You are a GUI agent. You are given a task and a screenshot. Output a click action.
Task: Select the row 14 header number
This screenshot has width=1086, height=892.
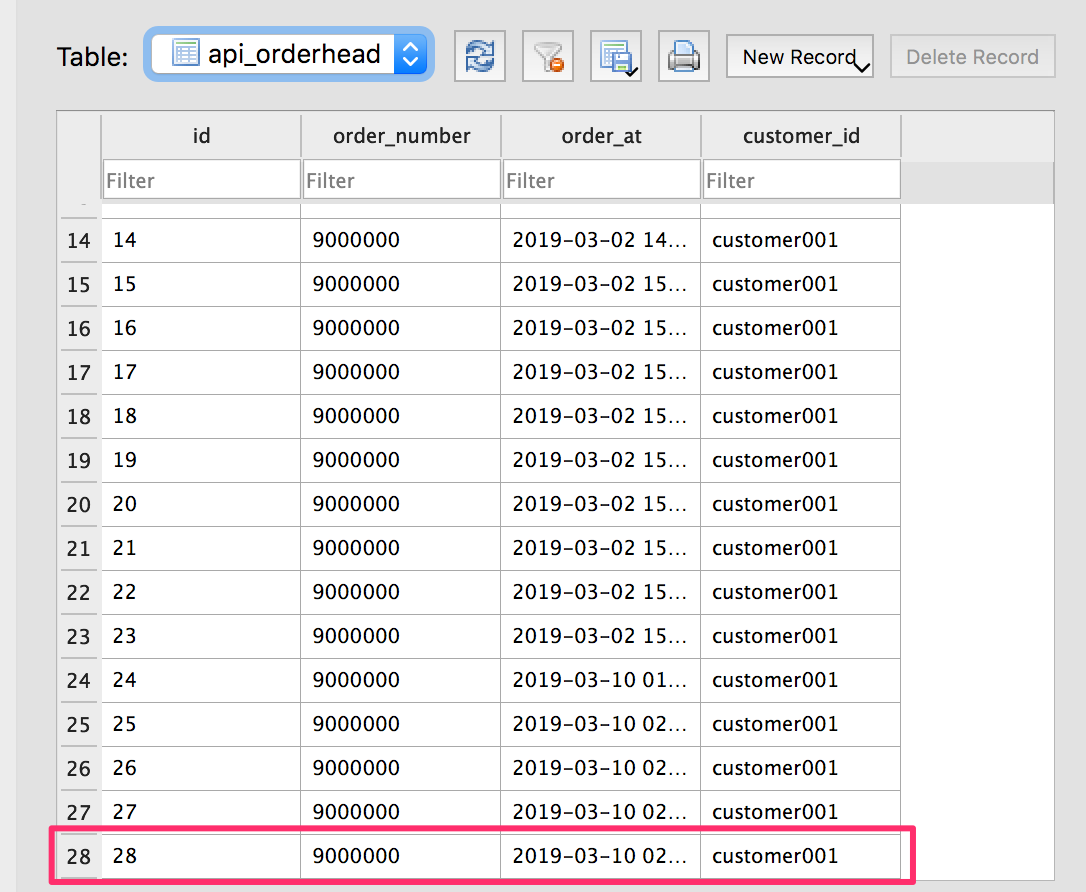coord(78,241)
